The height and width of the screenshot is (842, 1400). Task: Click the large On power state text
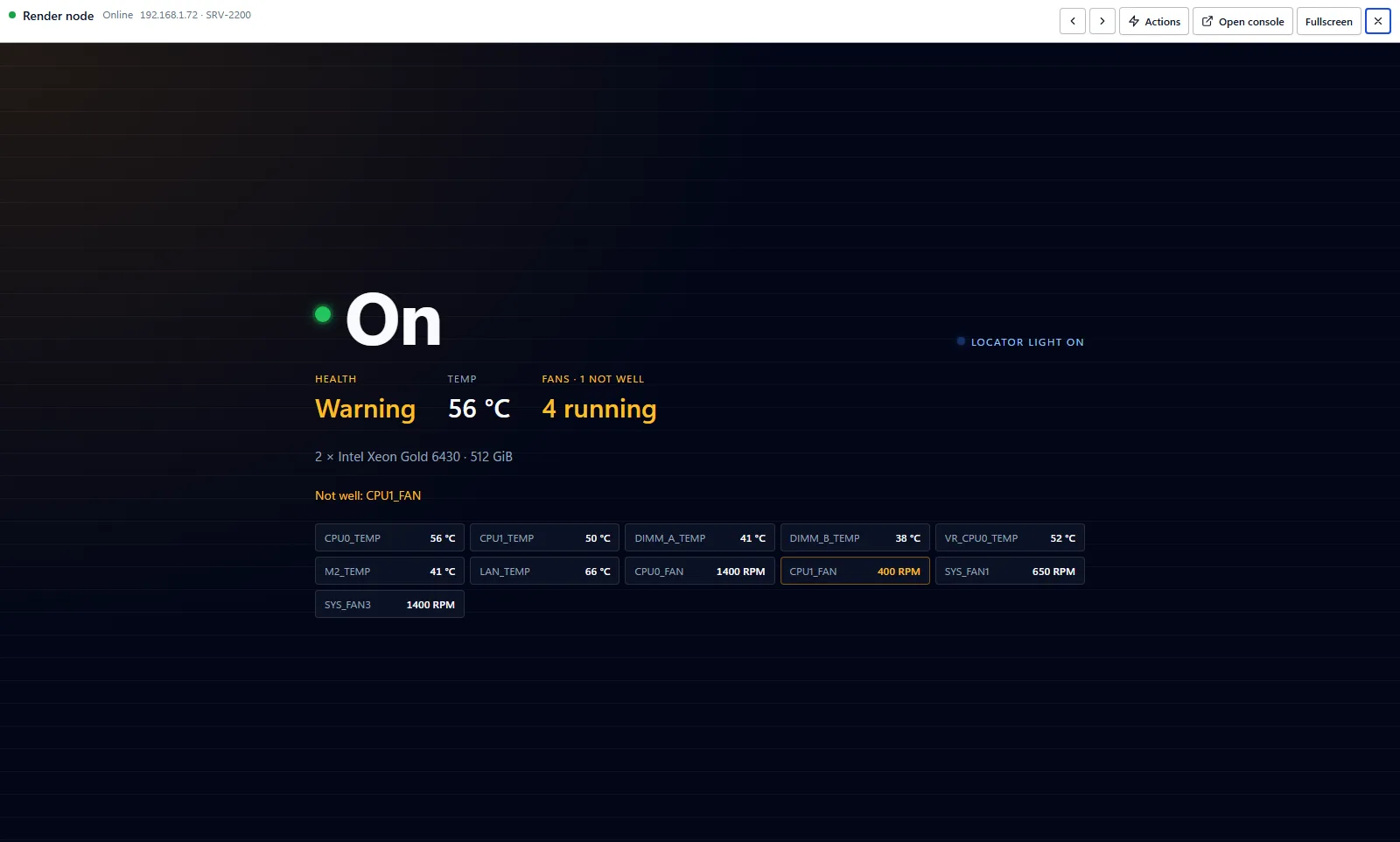click(394, 319)
